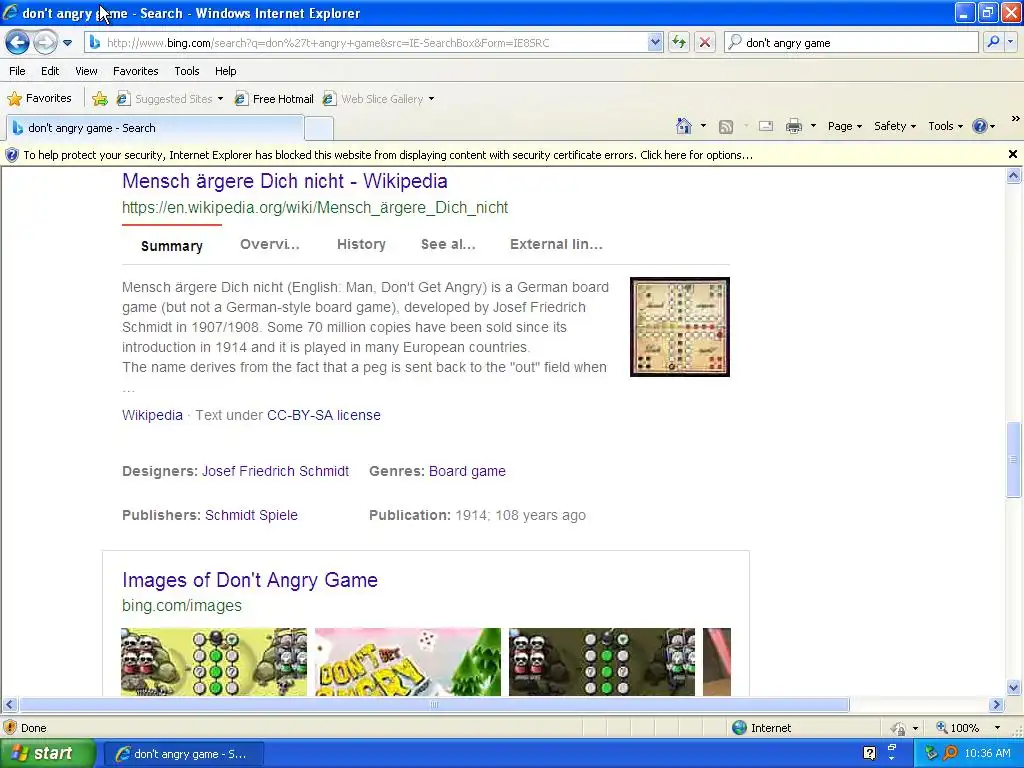Open the bing.com/images link

(x=182, y=605)
